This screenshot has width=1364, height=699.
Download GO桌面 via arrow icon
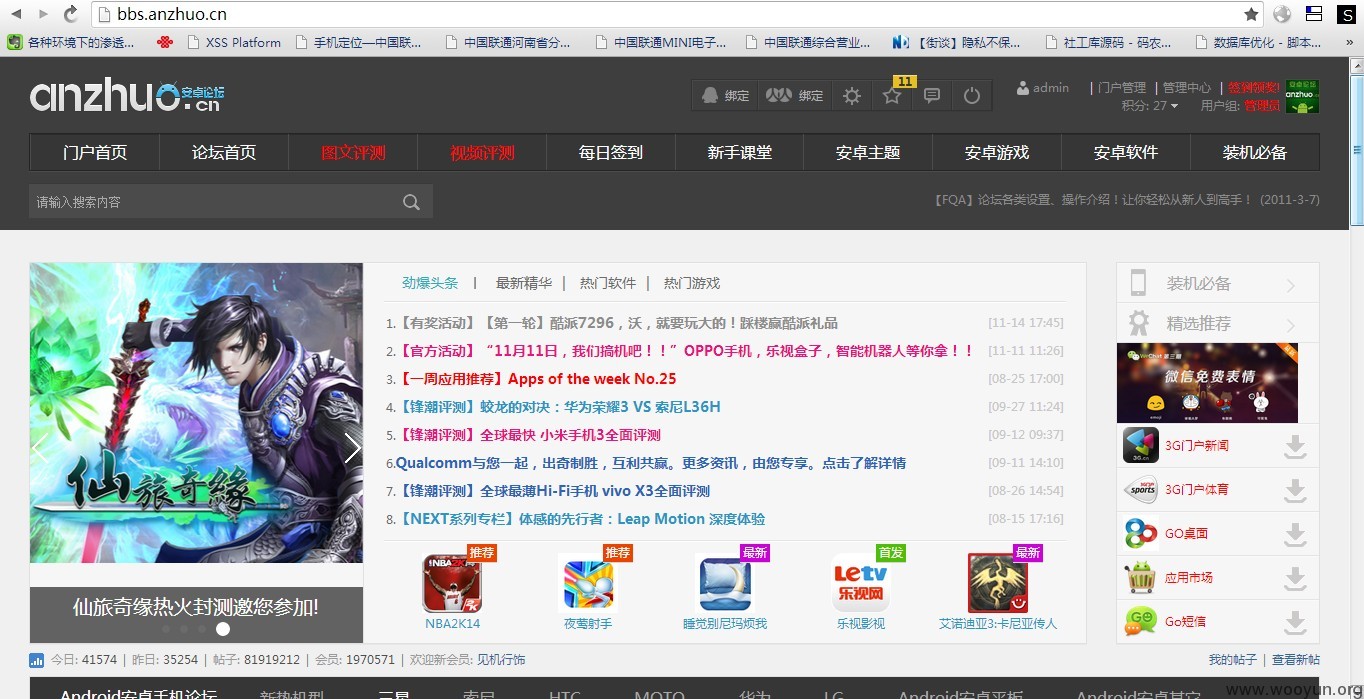tap(1295, 534)
